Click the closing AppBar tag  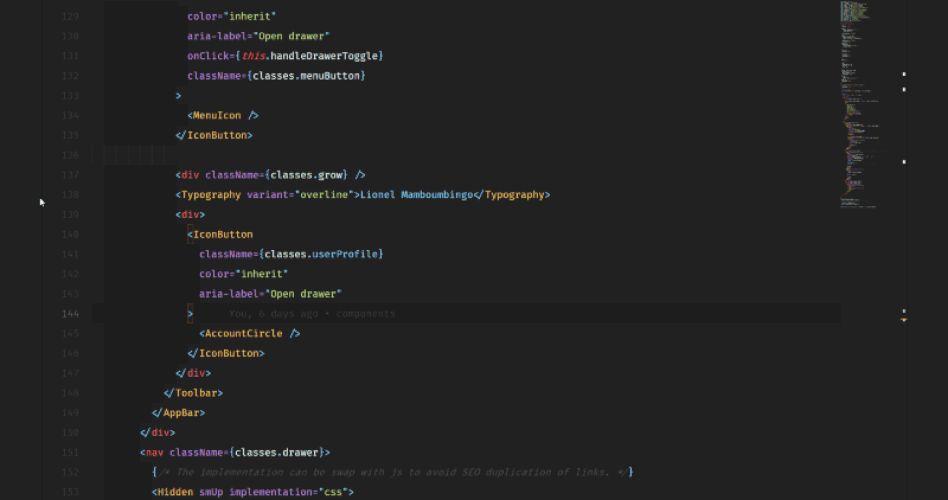(x=178, y=412)
